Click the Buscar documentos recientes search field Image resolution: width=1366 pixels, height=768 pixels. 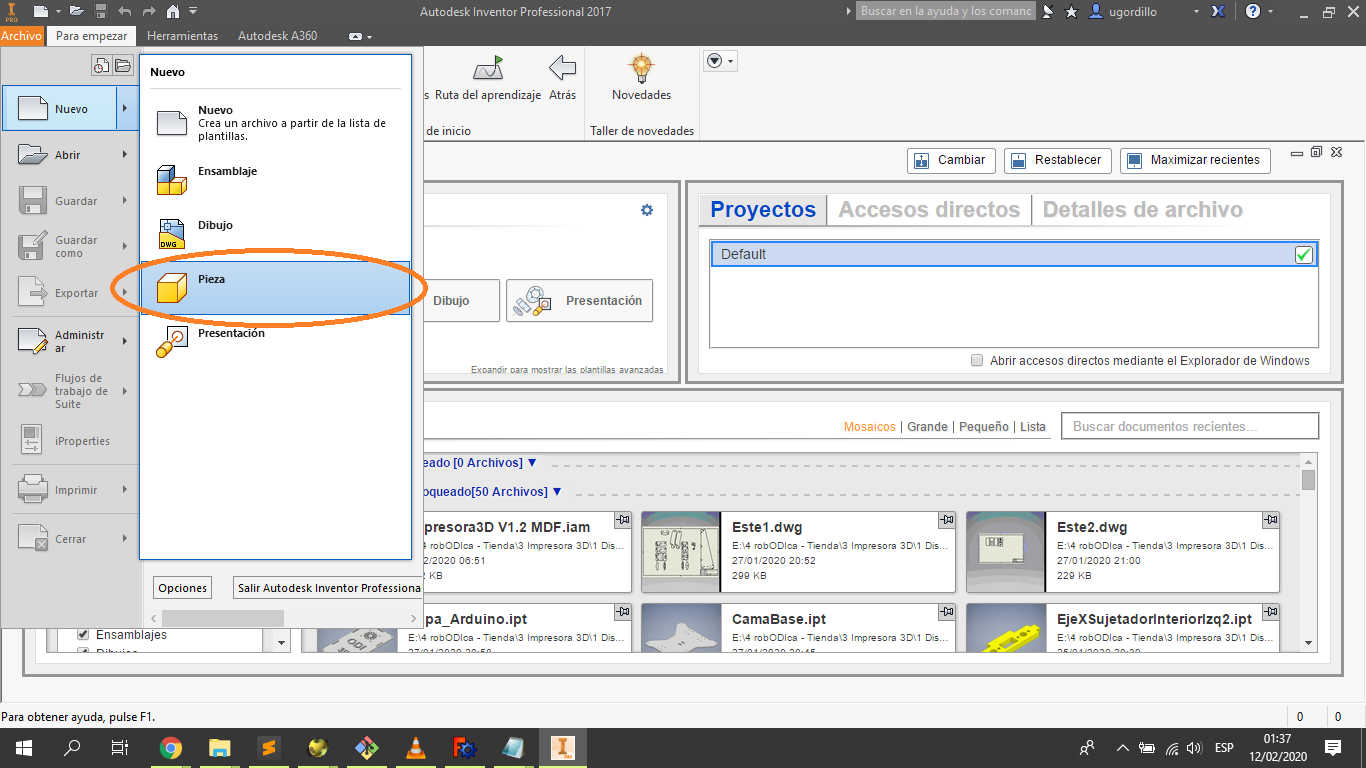(1190, 426)
